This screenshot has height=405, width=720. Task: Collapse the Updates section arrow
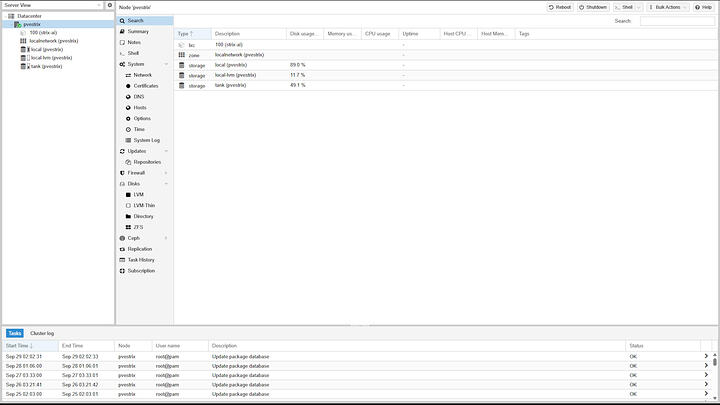coord(166,151)
